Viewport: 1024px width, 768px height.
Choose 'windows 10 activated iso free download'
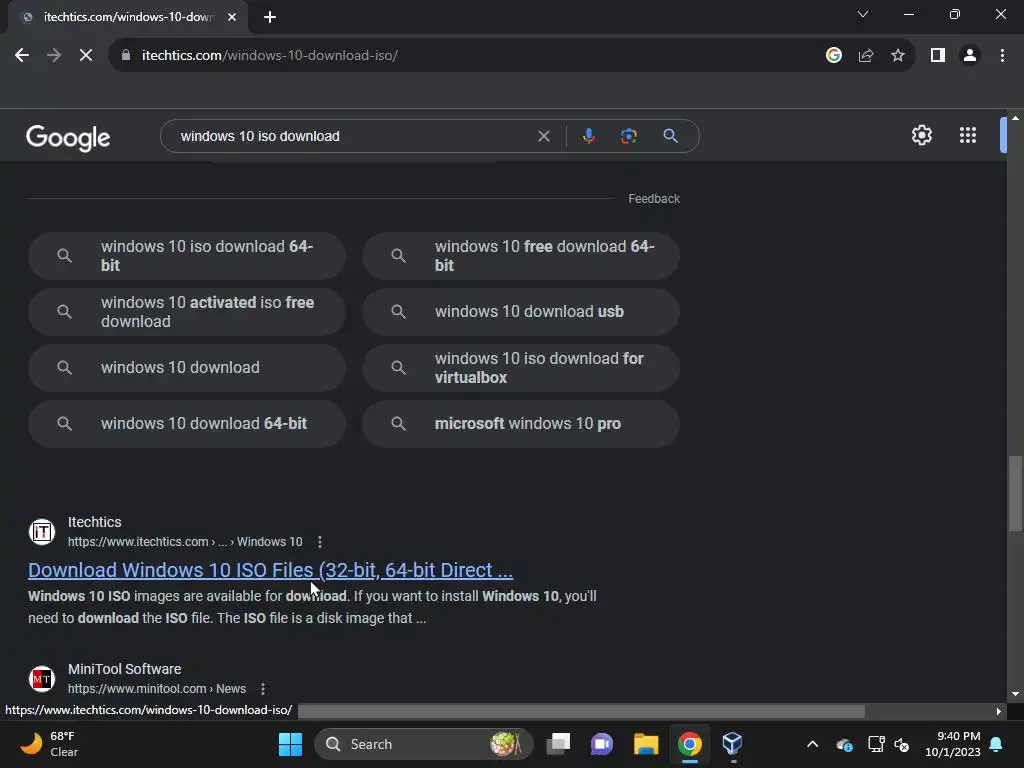(187, 312)
